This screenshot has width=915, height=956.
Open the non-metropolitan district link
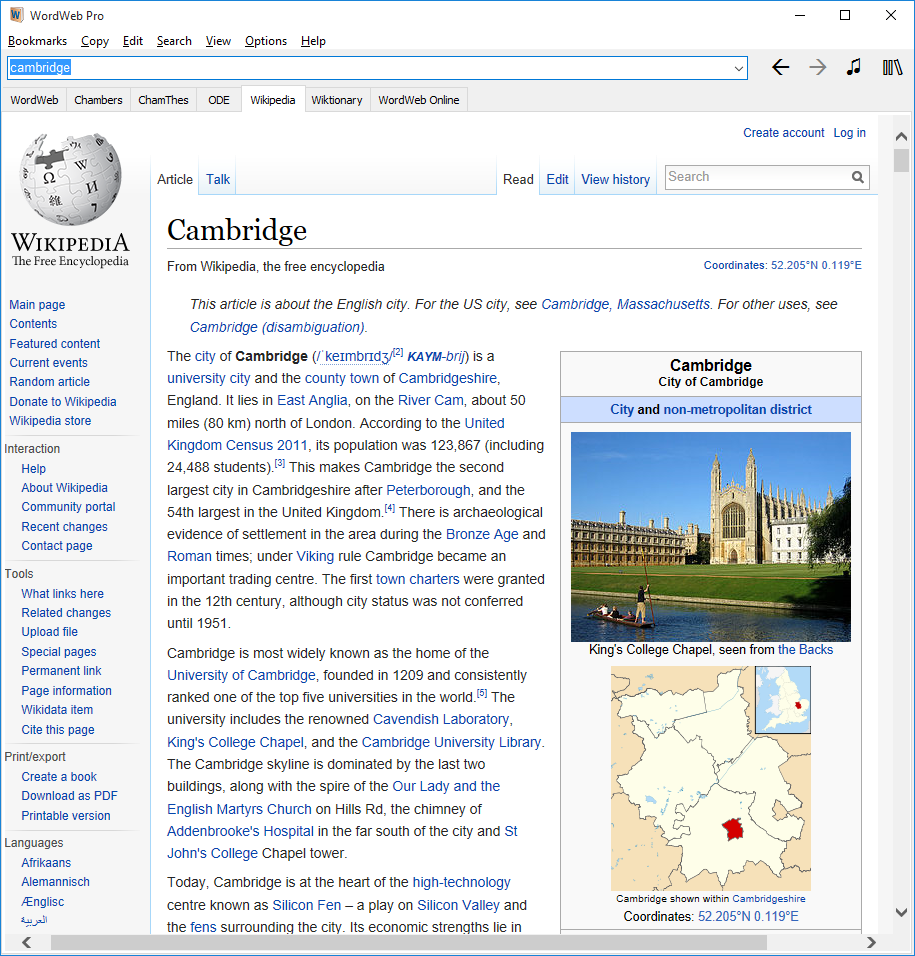(738, 410)
